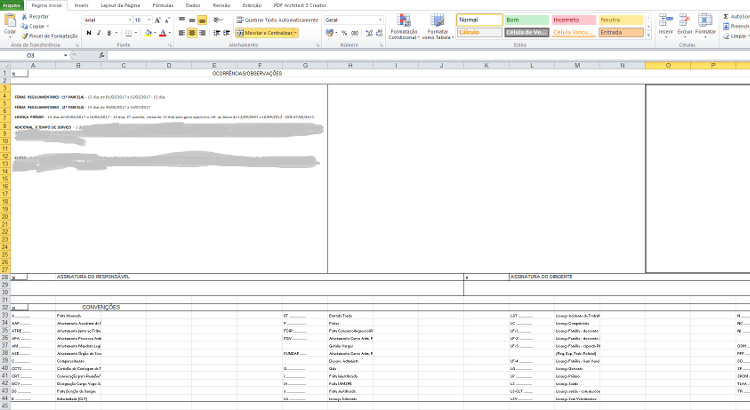Screen dimensions: 750x410
Task: Toggle underline formatting (S)
Action: pos(109,33)
